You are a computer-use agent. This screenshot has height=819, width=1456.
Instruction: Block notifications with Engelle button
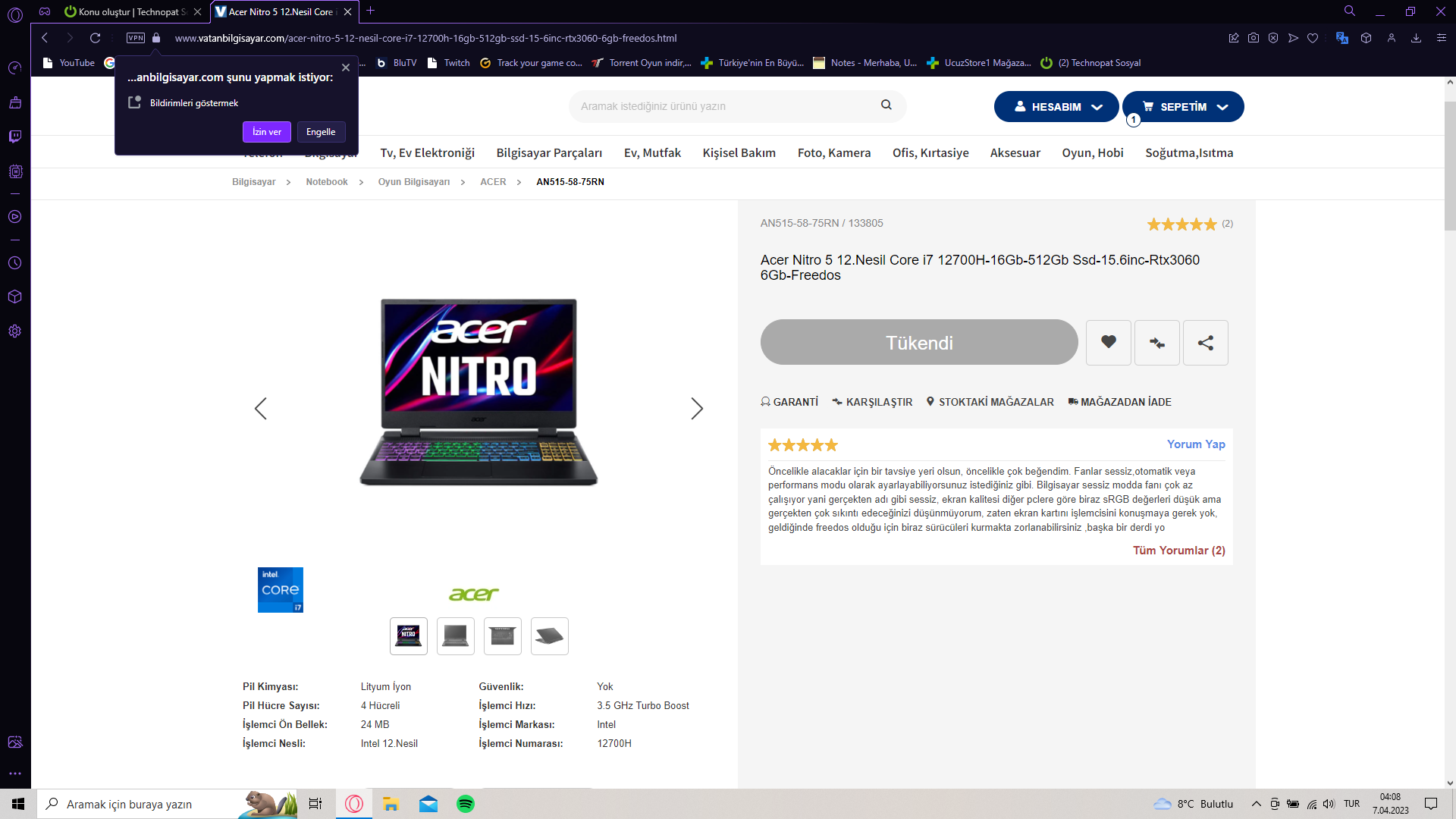click(321, 132)
